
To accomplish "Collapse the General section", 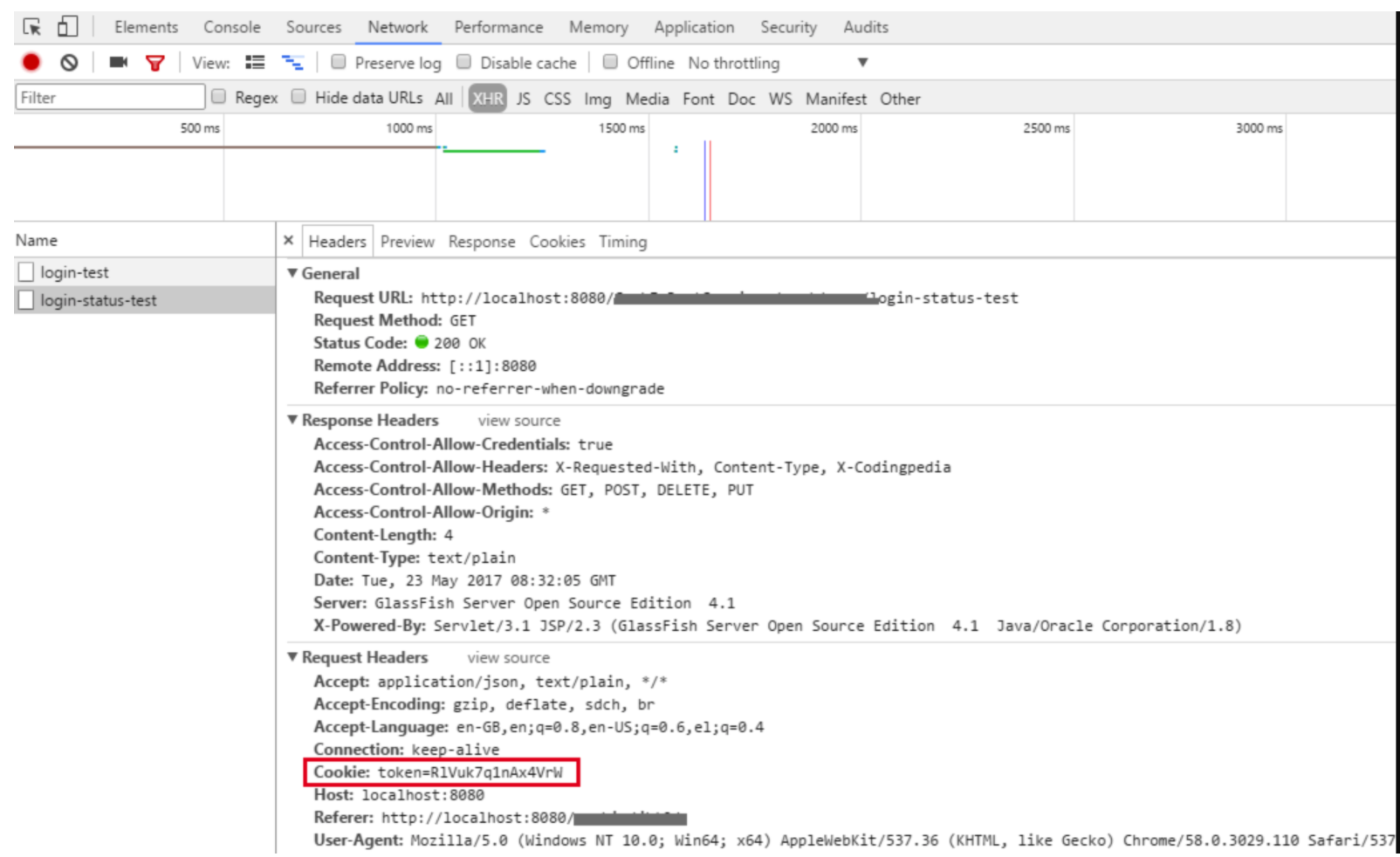I will coord(293,273).
